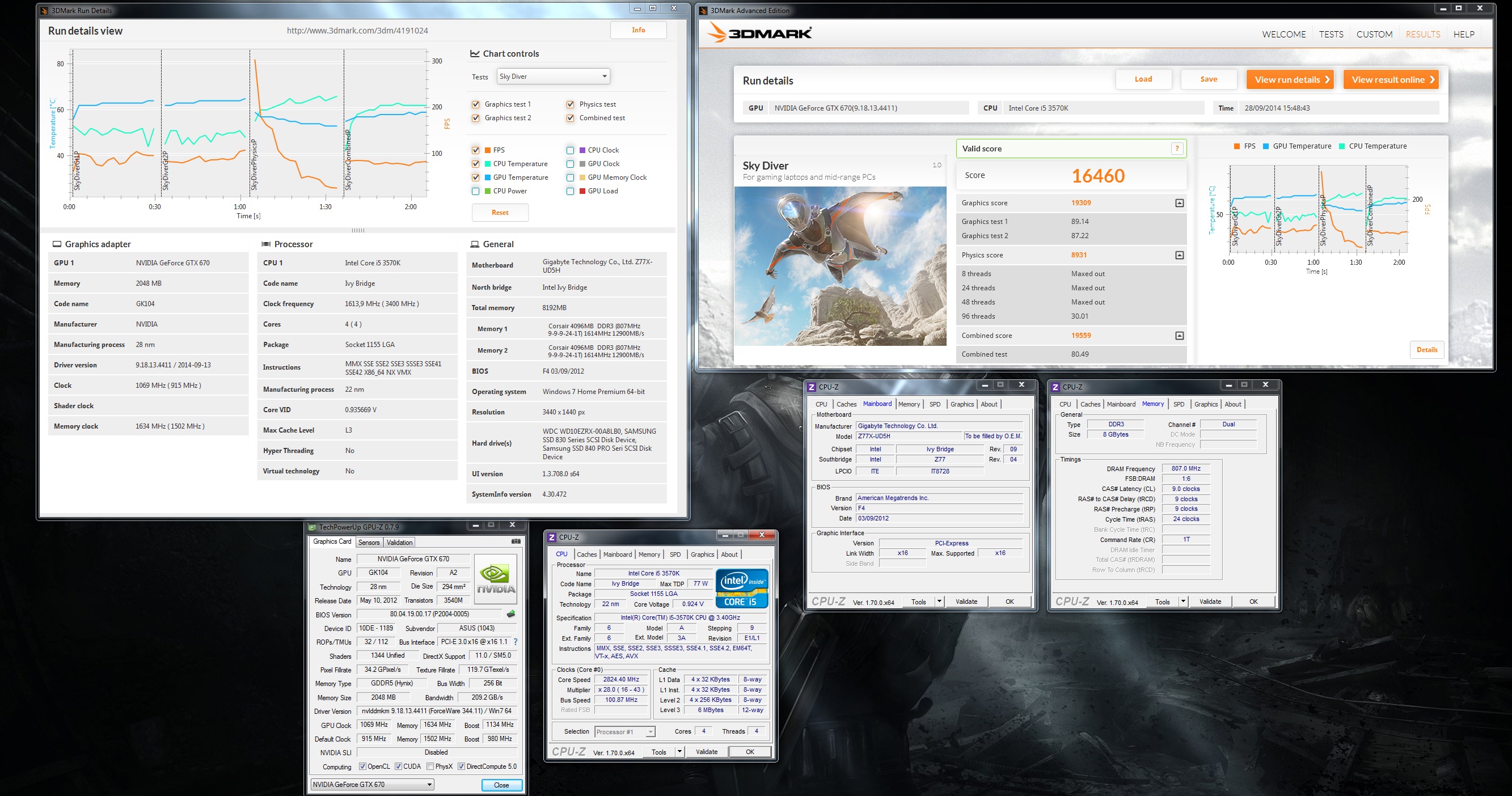Viewport: 1512px width, 796px height.
Task: Collapse the Physics score section
Action: pyautogui.click(x=1179, y=255)
